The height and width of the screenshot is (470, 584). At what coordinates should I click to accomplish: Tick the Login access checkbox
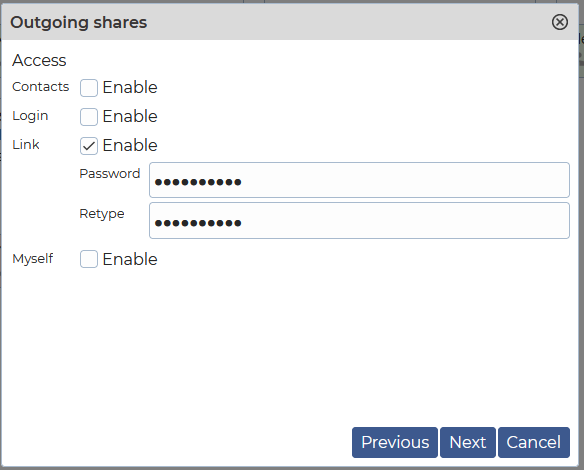(89, 117)
